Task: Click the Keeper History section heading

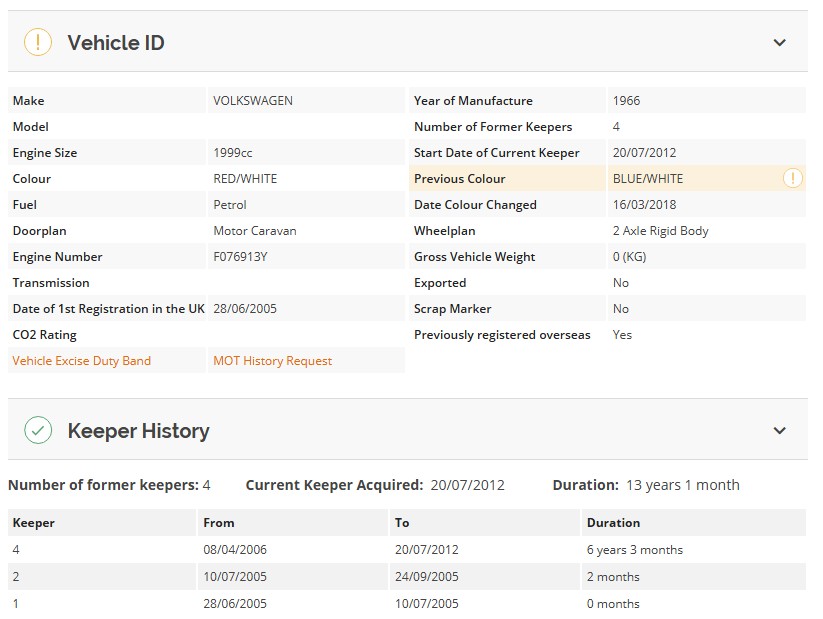Action: [139, 431]
